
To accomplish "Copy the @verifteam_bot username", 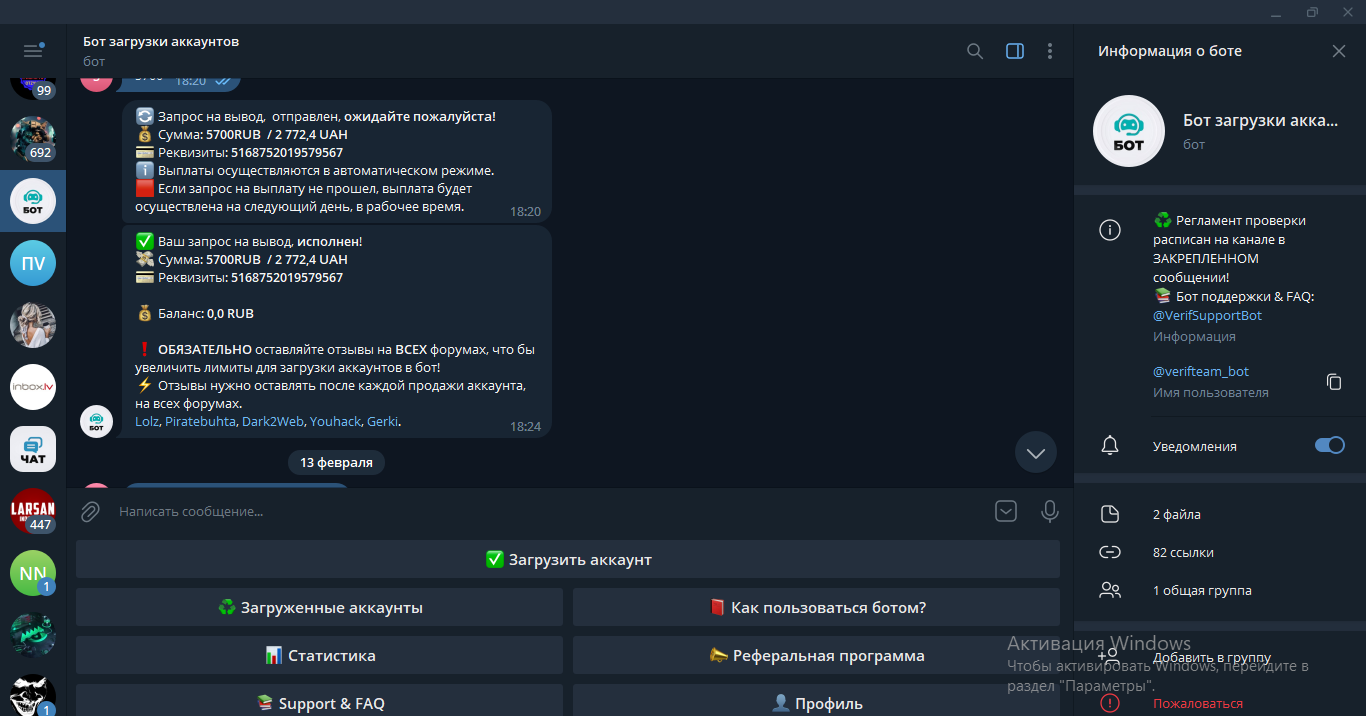I will 1333,381.
